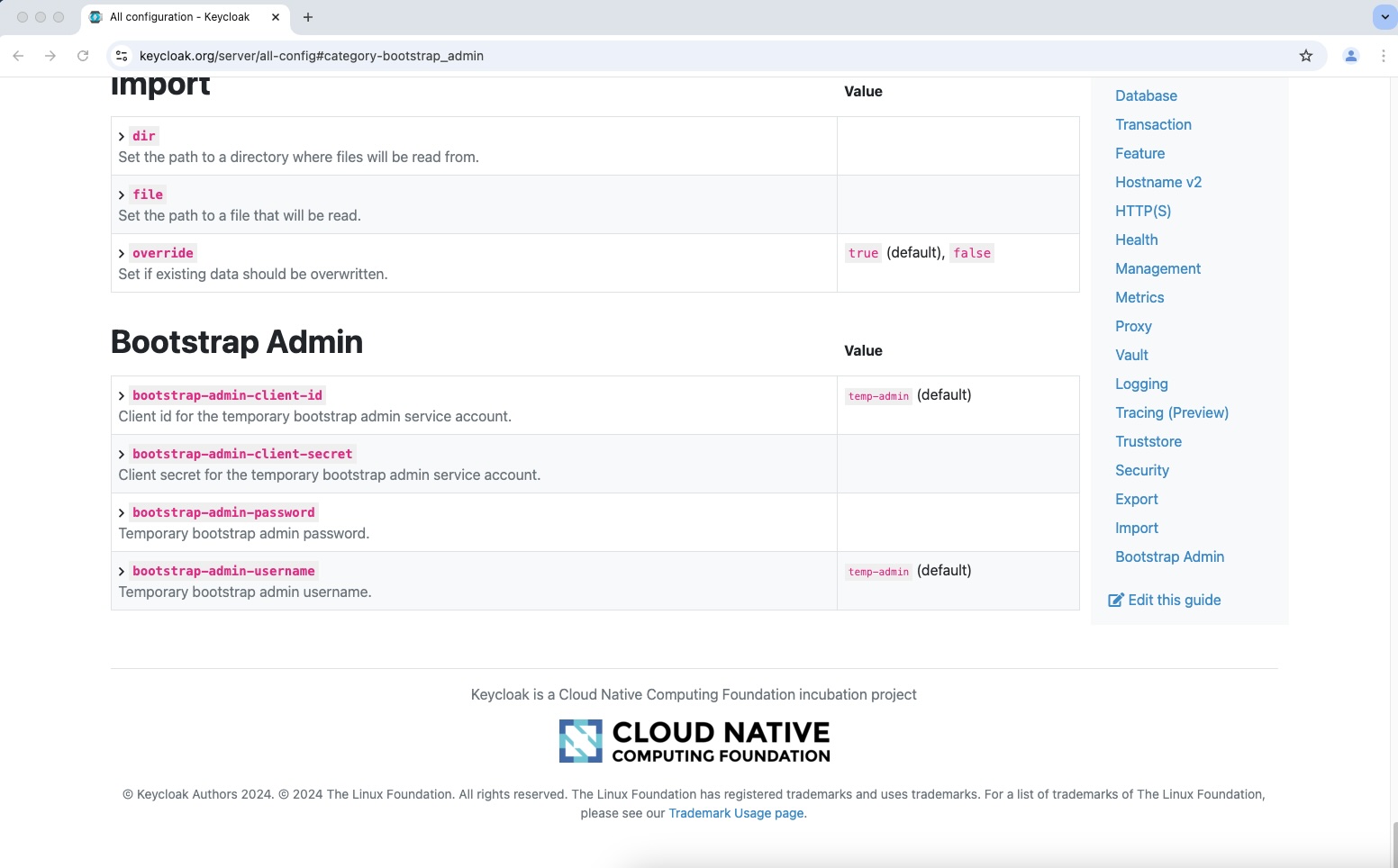Expand bootstrap-admin-client-id details
The height and width of the screenshot is (868, 1398).
pos(122,396)
